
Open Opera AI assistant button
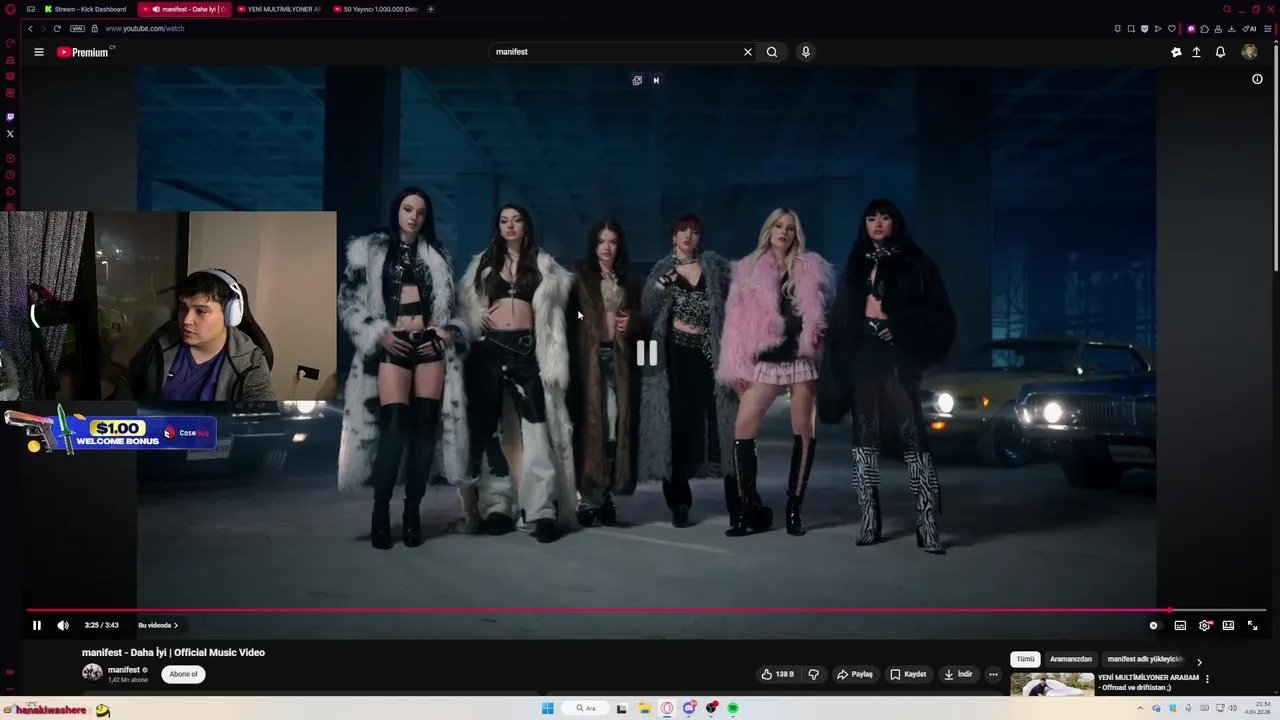[x=1249, y=28]
